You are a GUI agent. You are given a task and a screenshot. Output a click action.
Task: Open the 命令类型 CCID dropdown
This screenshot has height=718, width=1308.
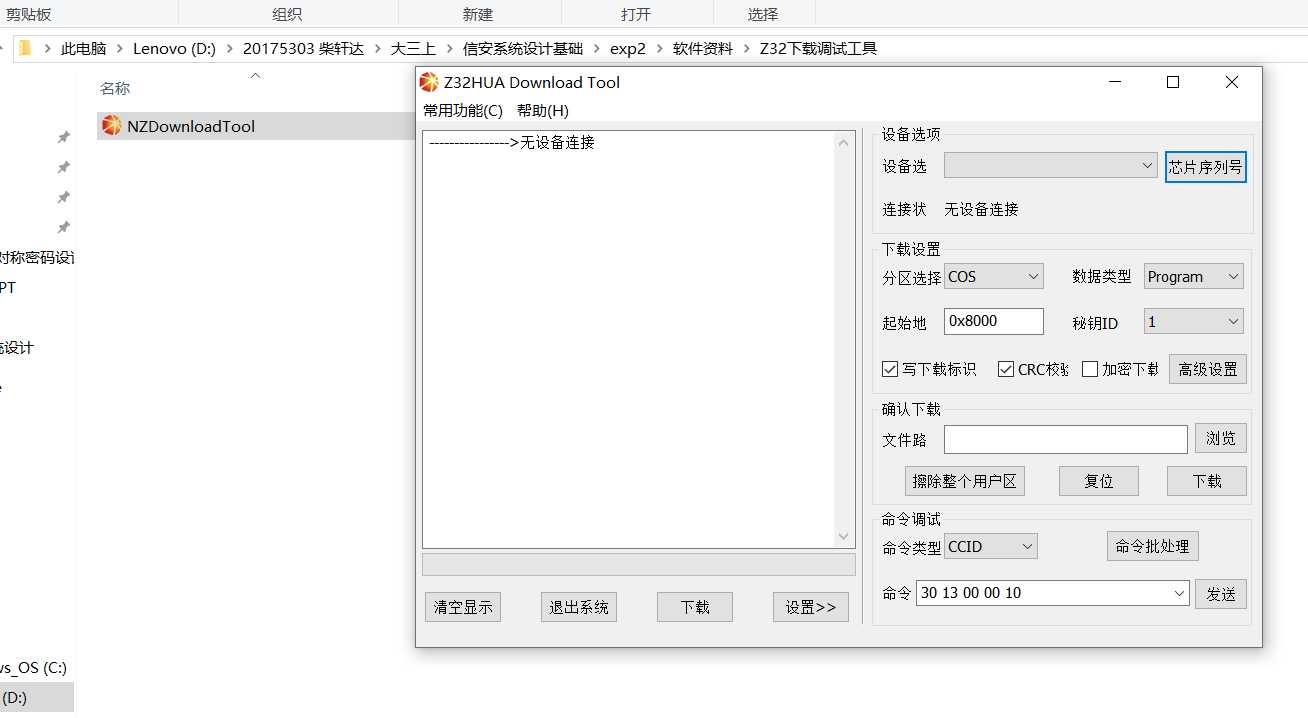coord(990,546)
